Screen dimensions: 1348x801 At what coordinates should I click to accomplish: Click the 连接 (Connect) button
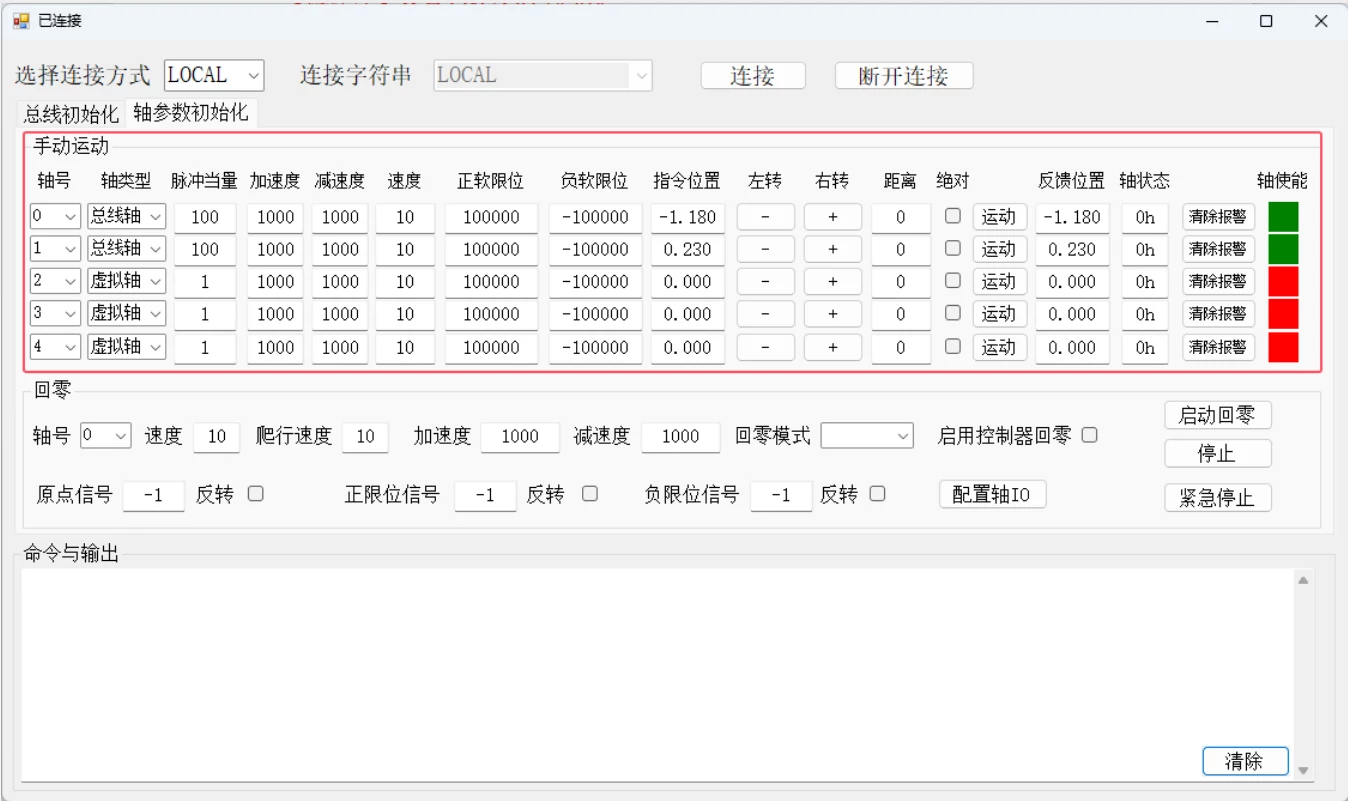[x=753, y=75]
